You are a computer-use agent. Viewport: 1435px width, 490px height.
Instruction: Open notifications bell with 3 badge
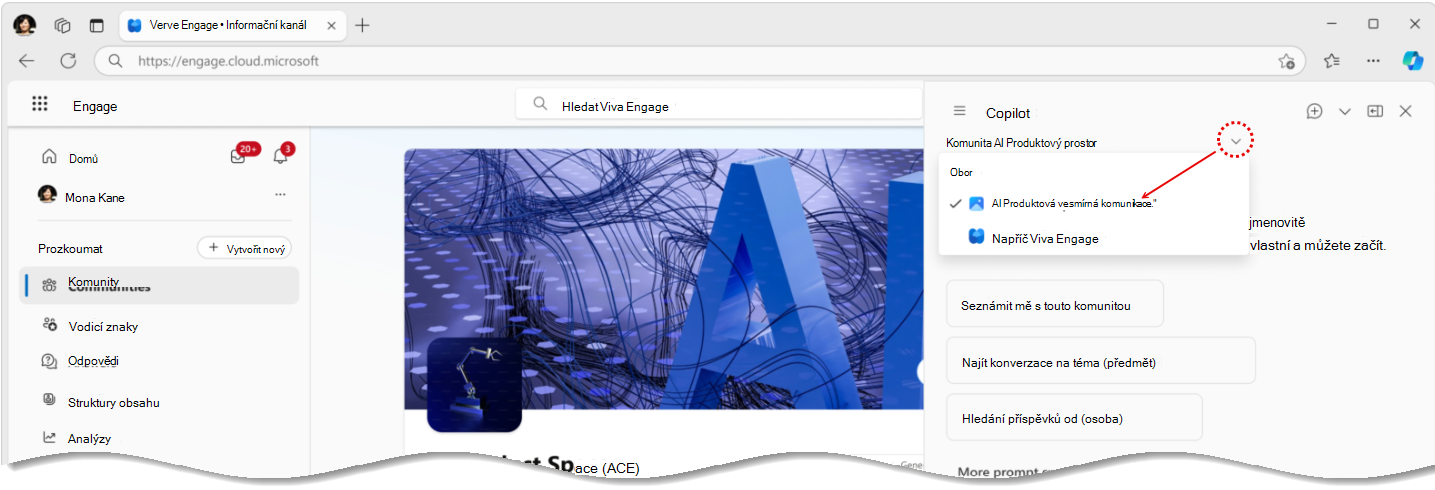pyautogui.click(x=280, y=156)
